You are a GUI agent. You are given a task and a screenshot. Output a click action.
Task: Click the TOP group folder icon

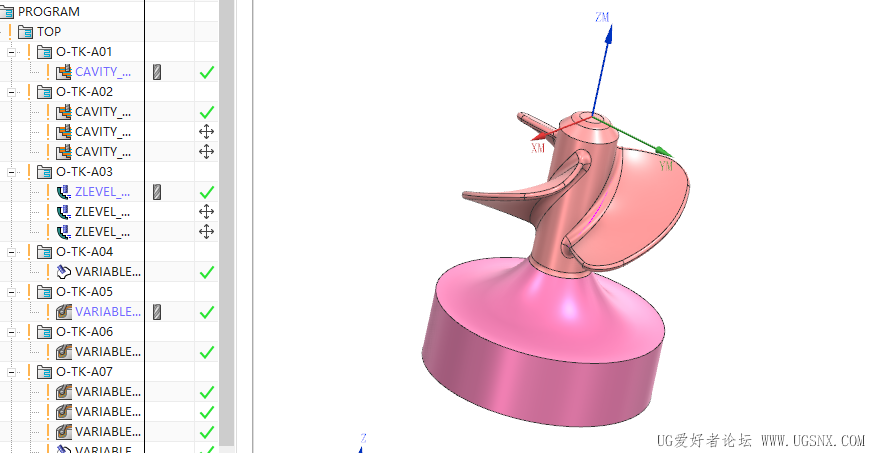point(26,32)
